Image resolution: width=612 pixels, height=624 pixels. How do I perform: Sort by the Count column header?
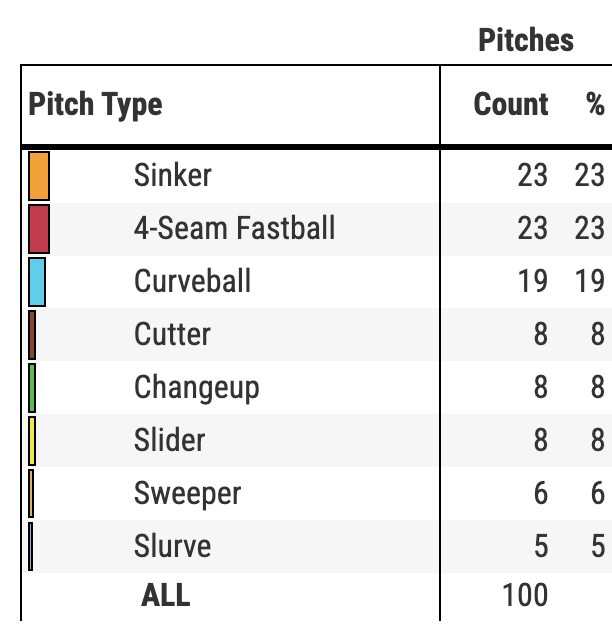pos(510,105)
